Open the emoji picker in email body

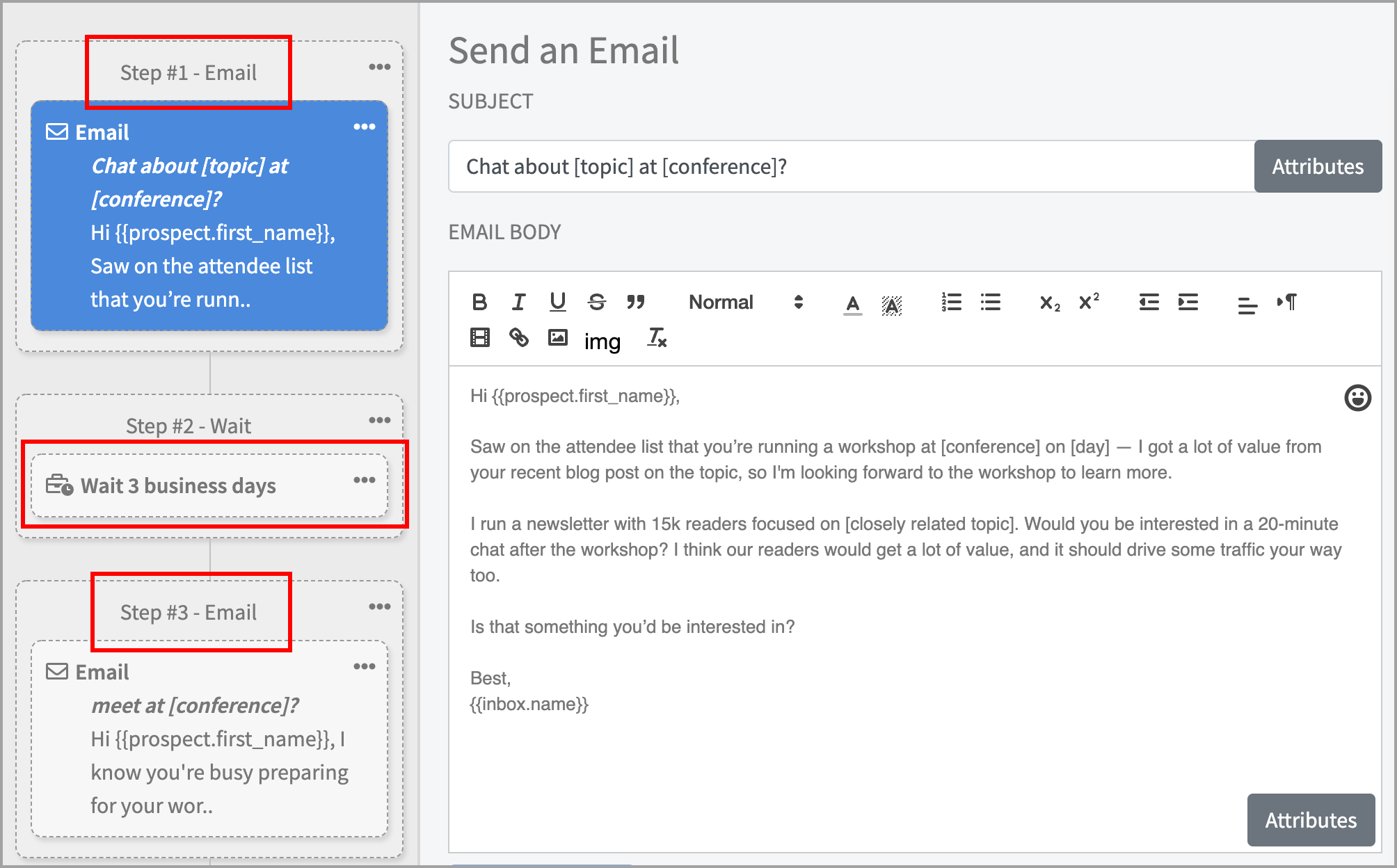tap(1357, 398)
